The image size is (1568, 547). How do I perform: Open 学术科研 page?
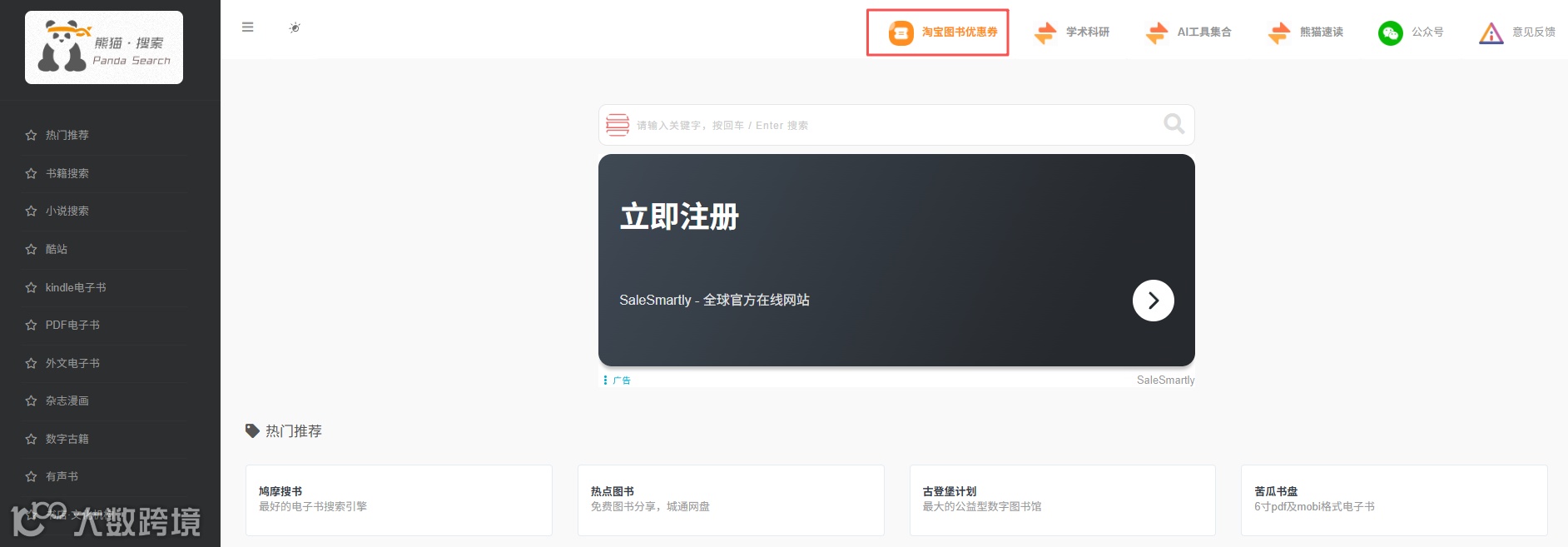pos(1087,32)
